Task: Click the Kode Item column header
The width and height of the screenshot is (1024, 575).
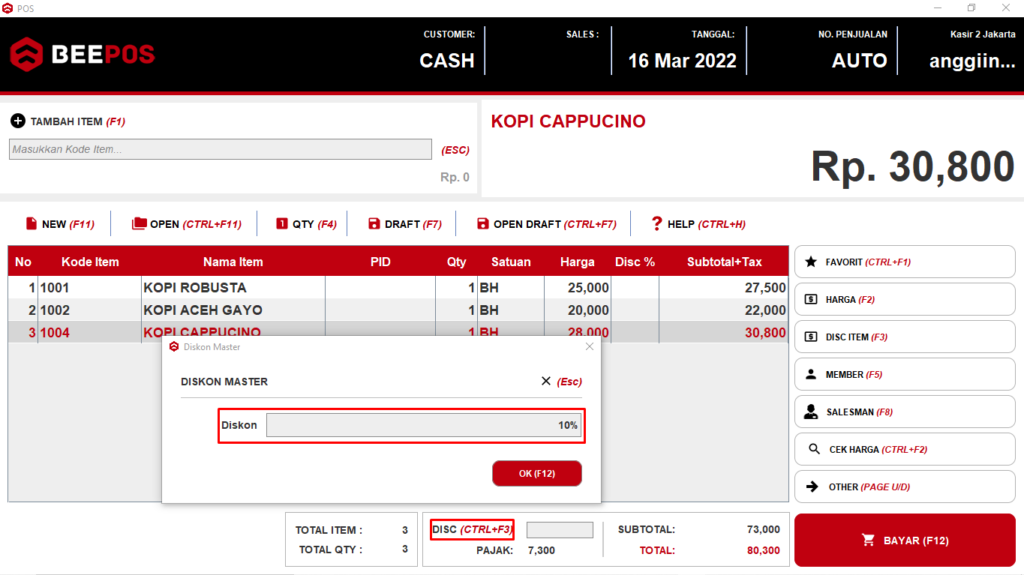Action: (90, 262)
